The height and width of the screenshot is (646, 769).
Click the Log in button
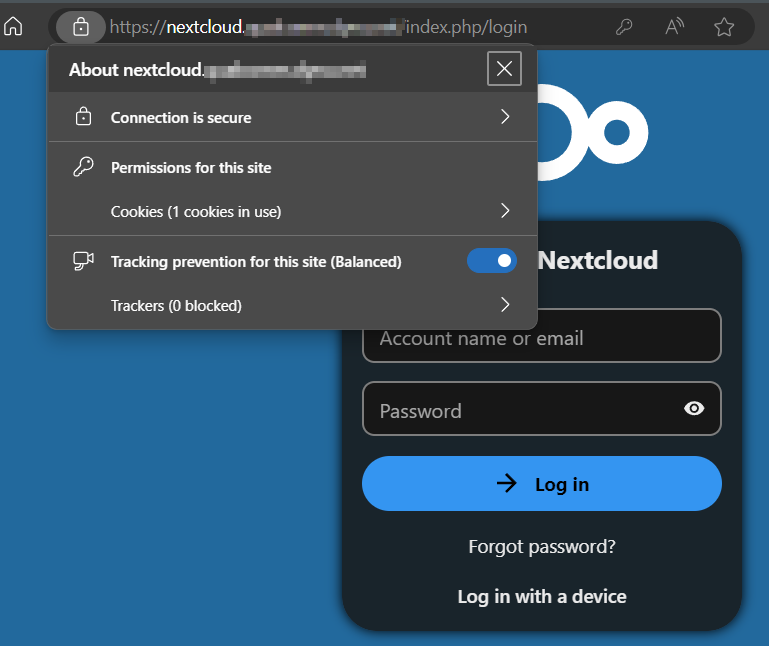coord(541,484)
